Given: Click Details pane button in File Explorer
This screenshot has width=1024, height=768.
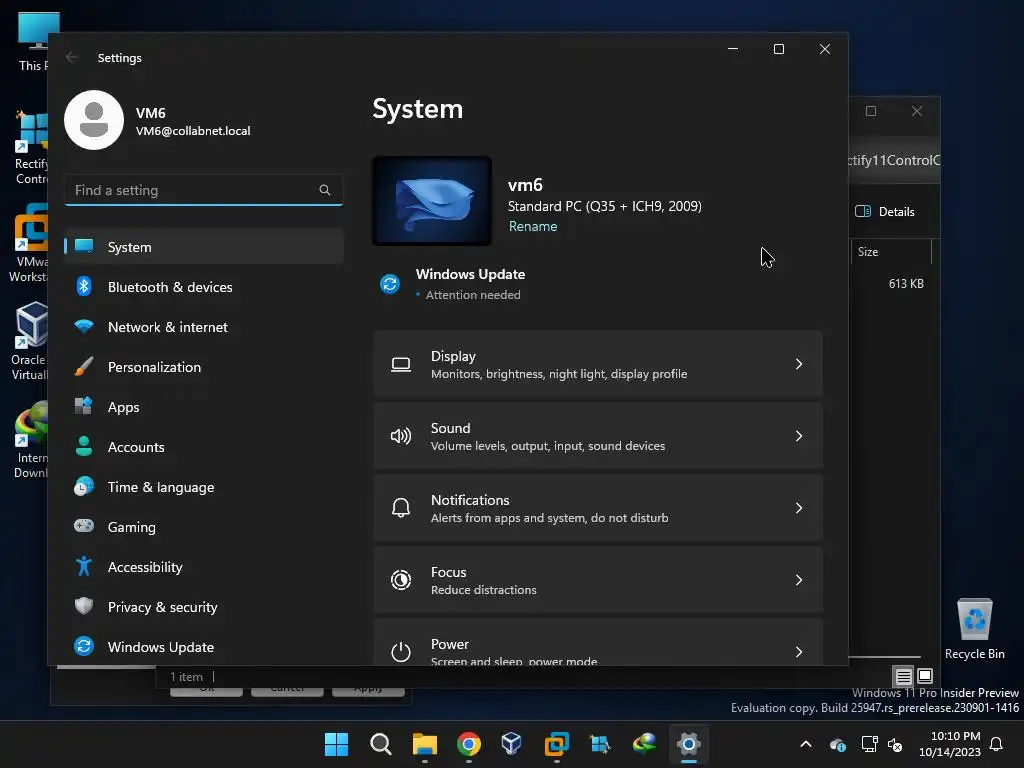Looking at the screenshot, I should [885, 212].
